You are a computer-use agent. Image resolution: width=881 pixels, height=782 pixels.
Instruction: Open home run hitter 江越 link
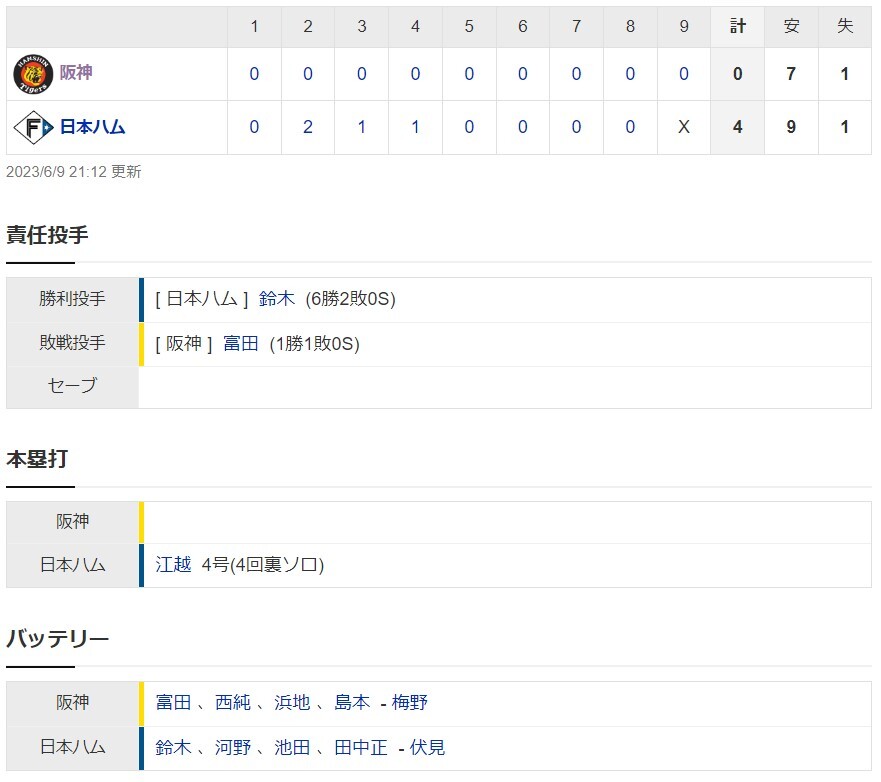point(173,565)
